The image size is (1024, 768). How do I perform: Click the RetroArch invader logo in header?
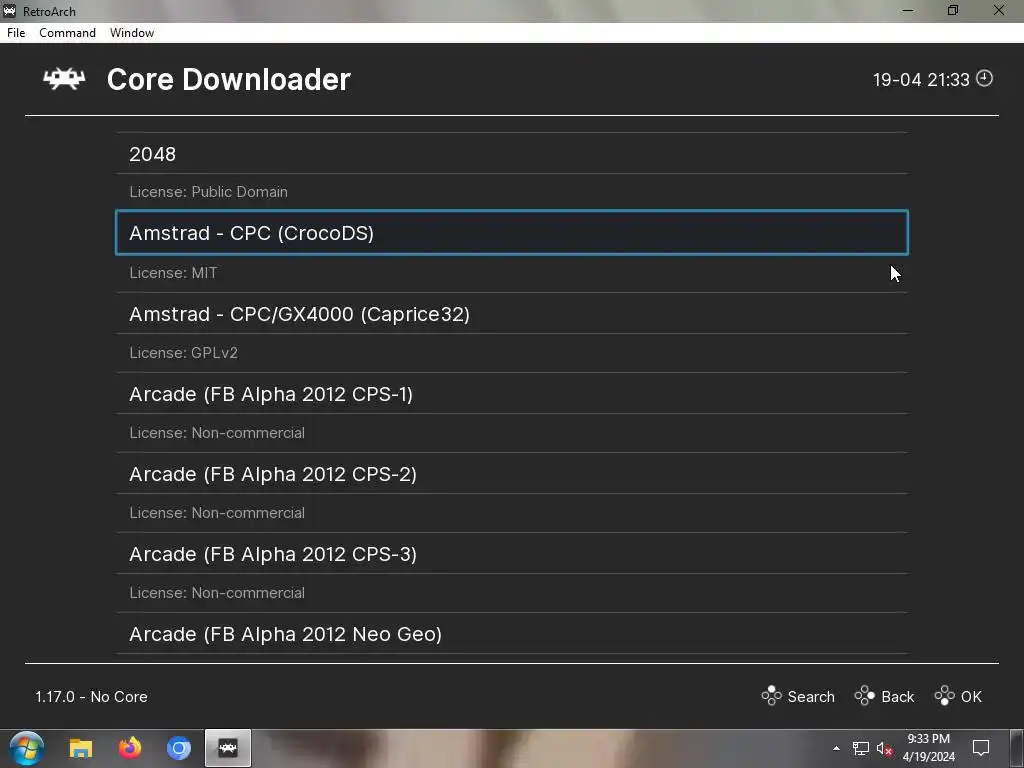click(x=64, y=79)
